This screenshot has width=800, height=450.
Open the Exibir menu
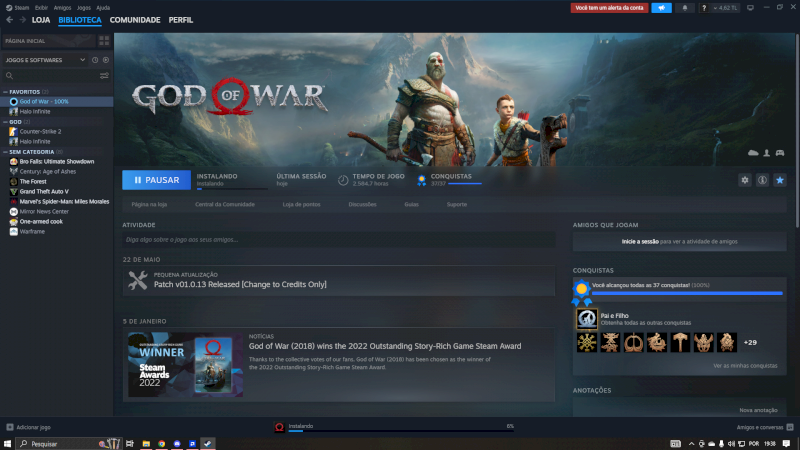pos(41,8)
